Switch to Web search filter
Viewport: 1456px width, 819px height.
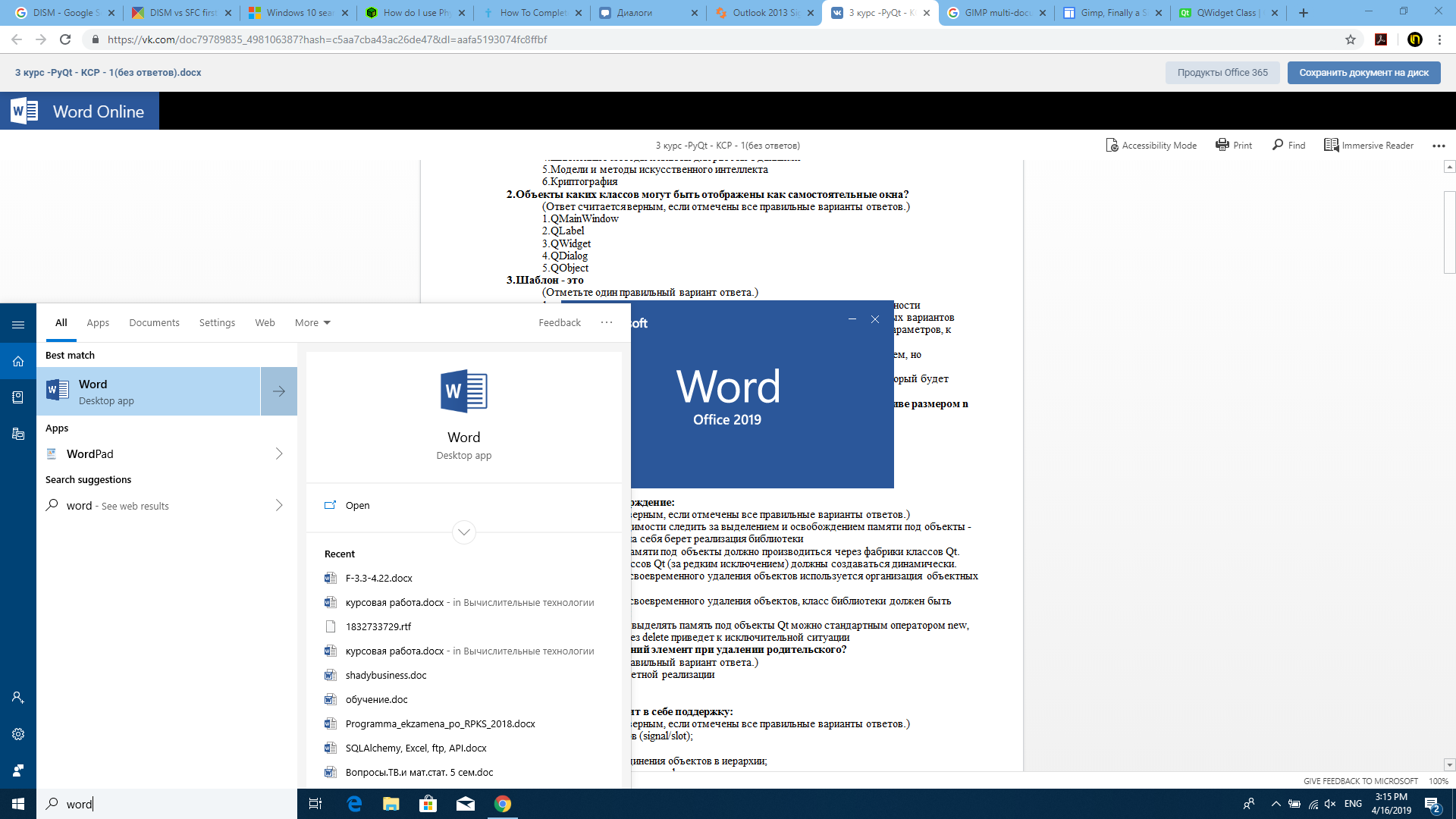[x=265, y=322]
